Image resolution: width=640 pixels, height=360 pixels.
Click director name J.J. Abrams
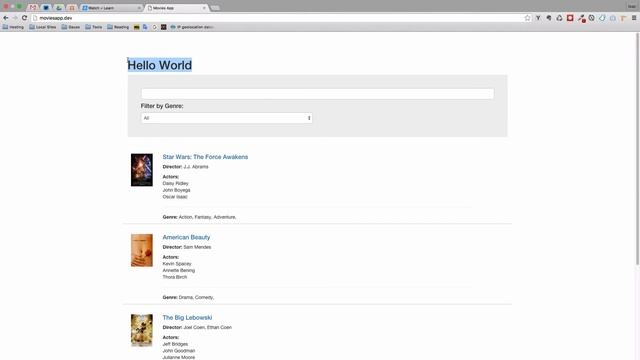[x=196, y=167]
